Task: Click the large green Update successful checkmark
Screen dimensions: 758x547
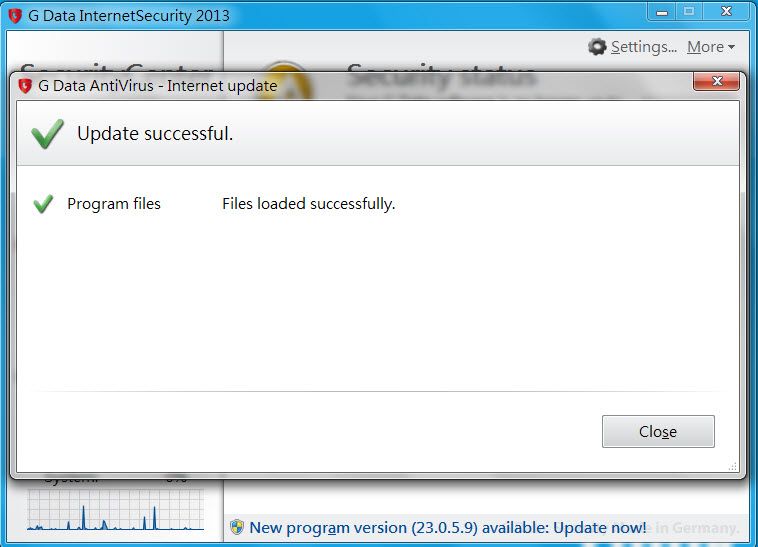Action: pyautogui.click(x=47, y=133)
